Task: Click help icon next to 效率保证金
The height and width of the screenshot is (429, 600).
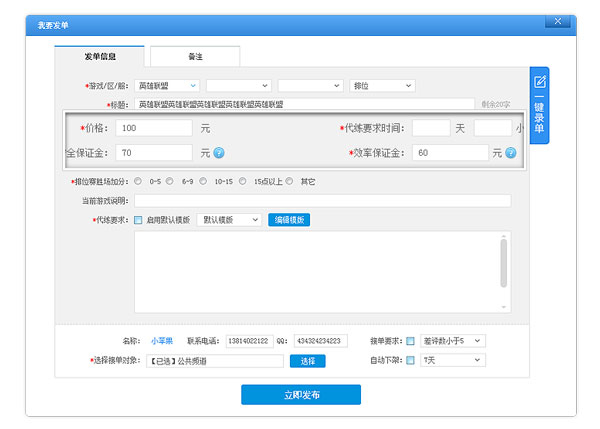Action: (510, 153)
